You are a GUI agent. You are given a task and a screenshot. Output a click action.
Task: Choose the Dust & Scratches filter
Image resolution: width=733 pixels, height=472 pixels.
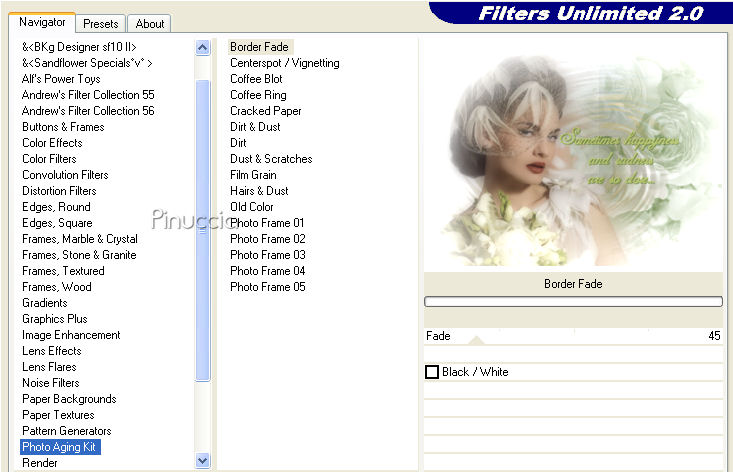tap(271, 159)
